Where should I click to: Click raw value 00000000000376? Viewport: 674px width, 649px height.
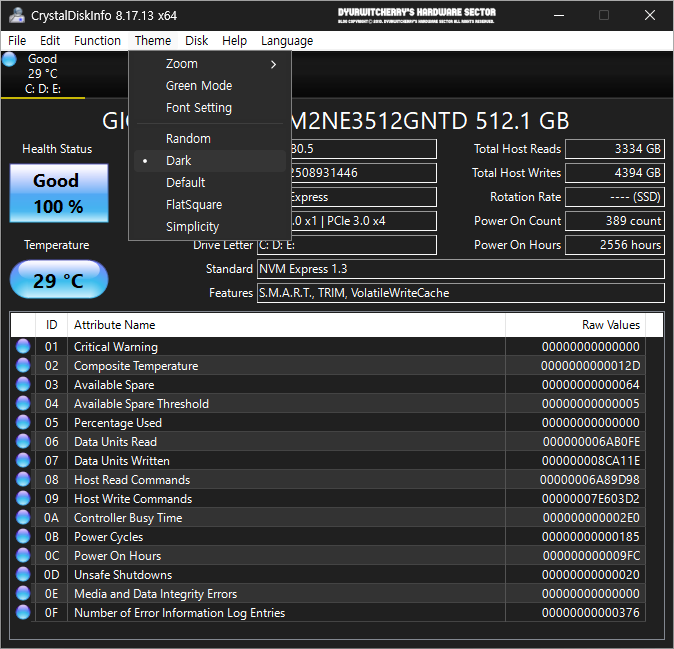[x=591, y=612]
